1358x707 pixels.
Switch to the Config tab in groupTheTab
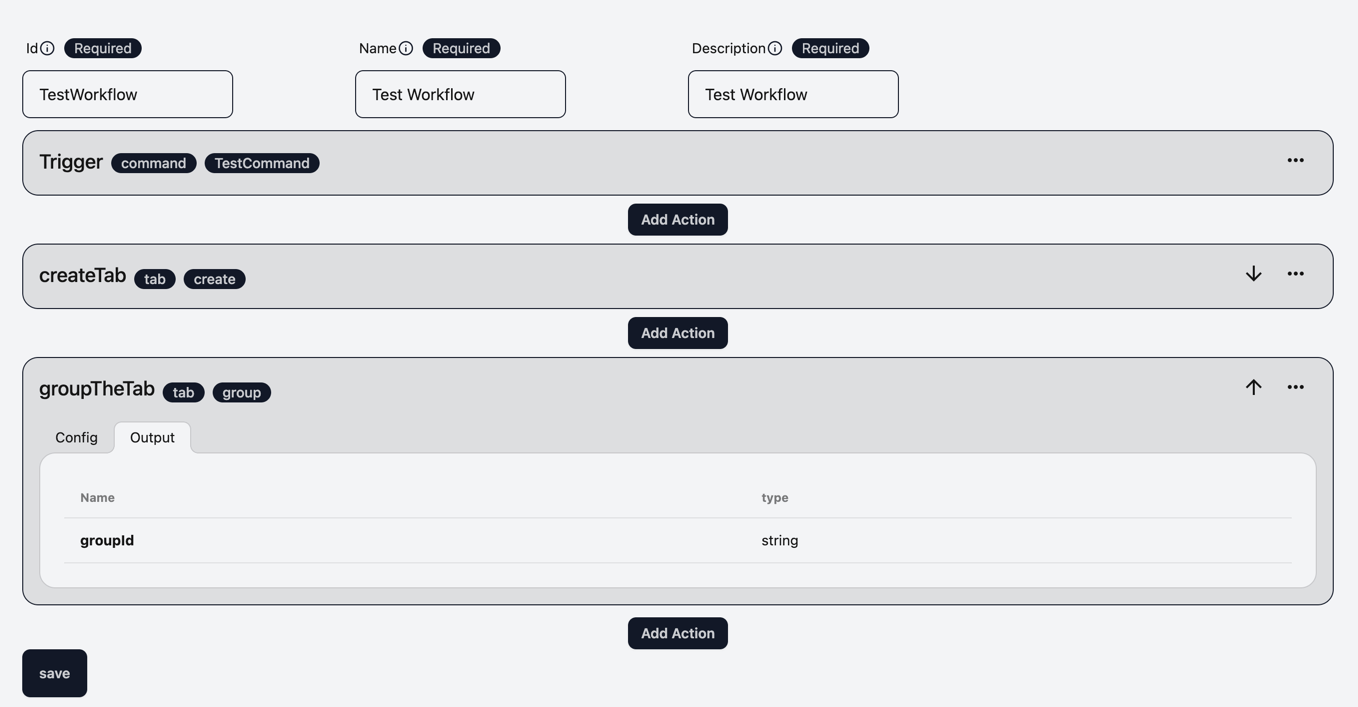[x=76, y=437]
